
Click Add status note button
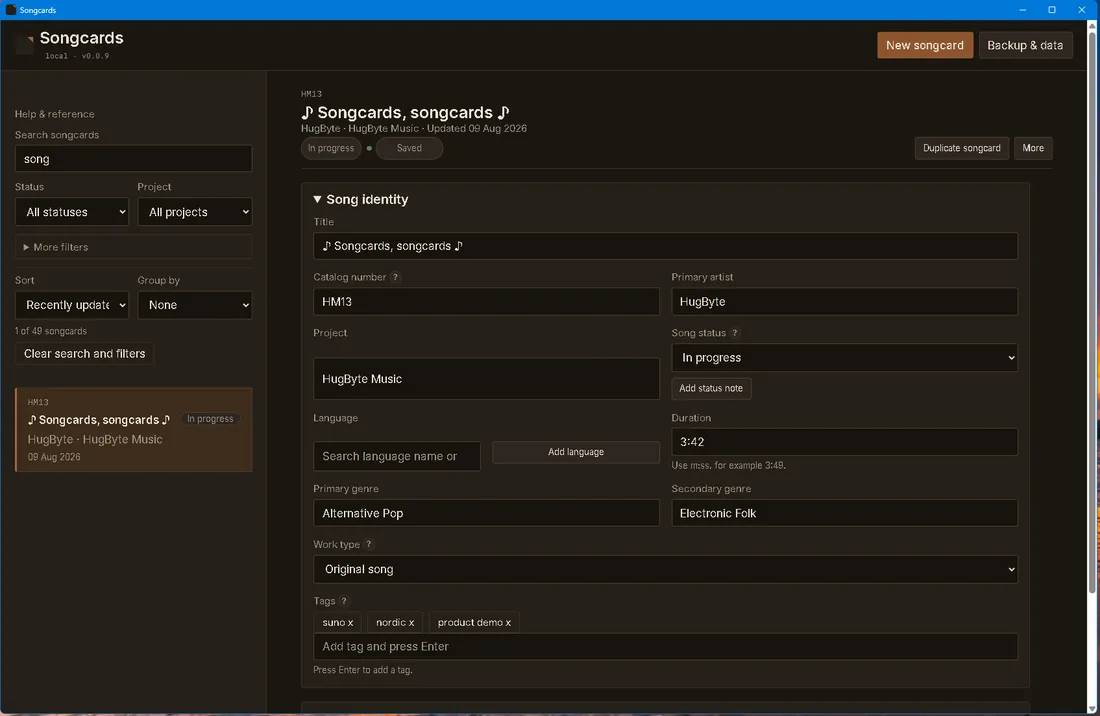pos(711,389)
